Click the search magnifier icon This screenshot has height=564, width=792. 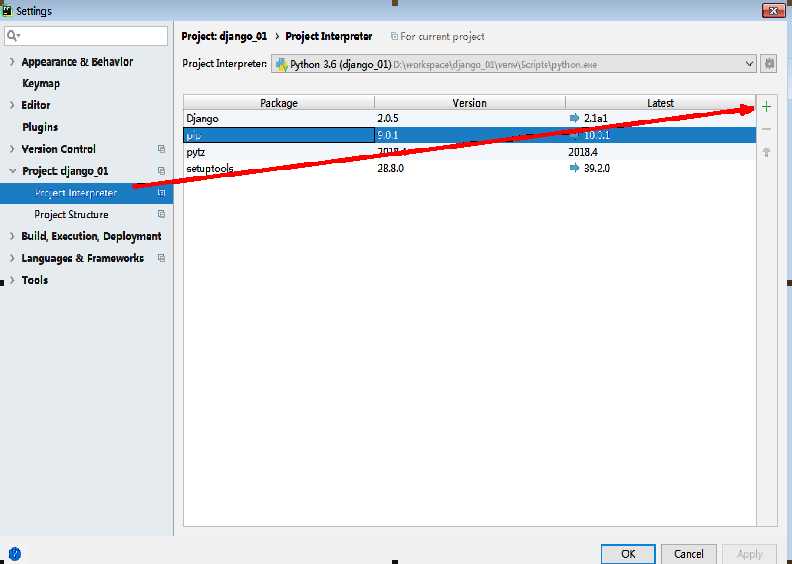(x=13, y=35)
